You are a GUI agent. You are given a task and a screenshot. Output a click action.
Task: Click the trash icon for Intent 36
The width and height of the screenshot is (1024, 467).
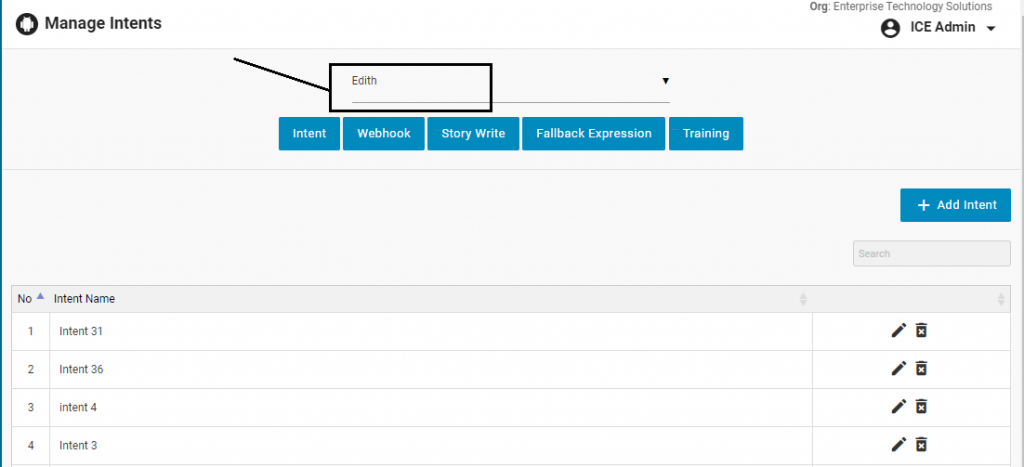(x=922, y=369)
